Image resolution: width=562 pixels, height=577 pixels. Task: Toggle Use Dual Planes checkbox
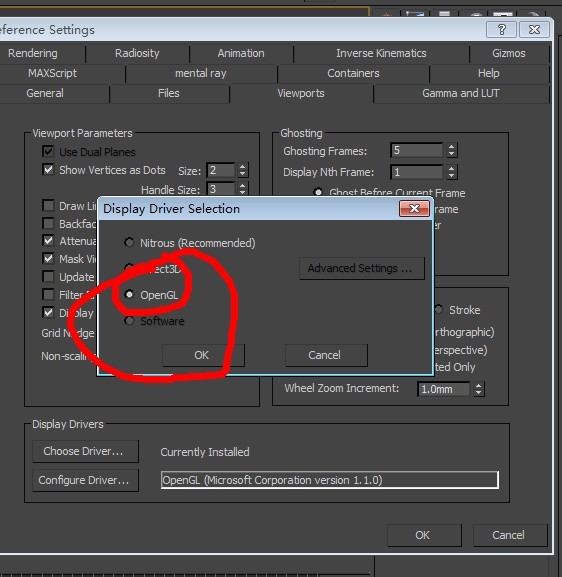pyautogui.click(x=48, y=151)
